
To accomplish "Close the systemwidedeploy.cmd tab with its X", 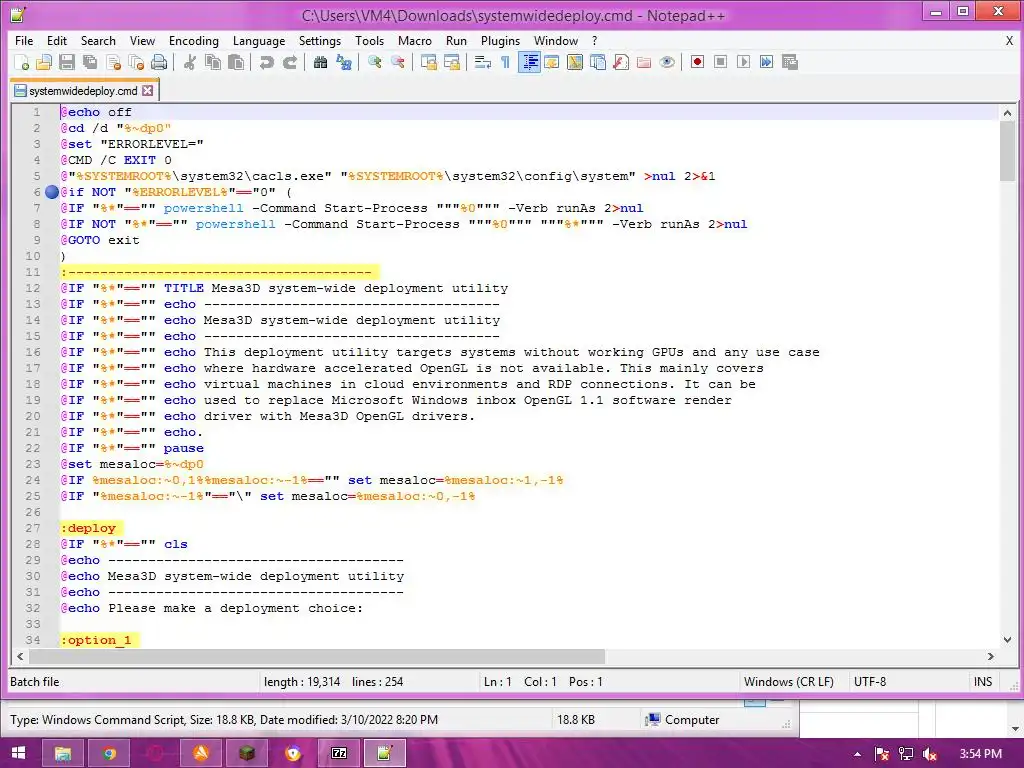I will click(x=148, y=90).
